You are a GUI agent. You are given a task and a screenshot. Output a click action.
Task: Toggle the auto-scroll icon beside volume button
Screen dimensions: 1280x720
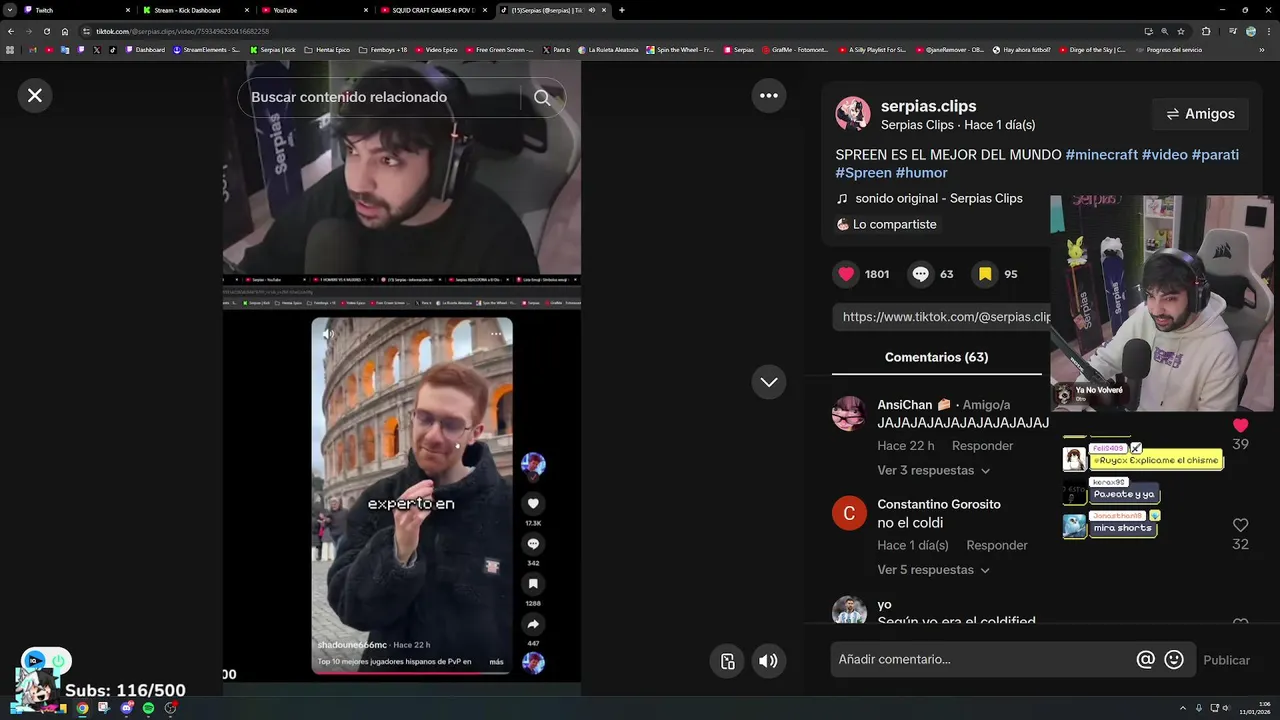728,661
